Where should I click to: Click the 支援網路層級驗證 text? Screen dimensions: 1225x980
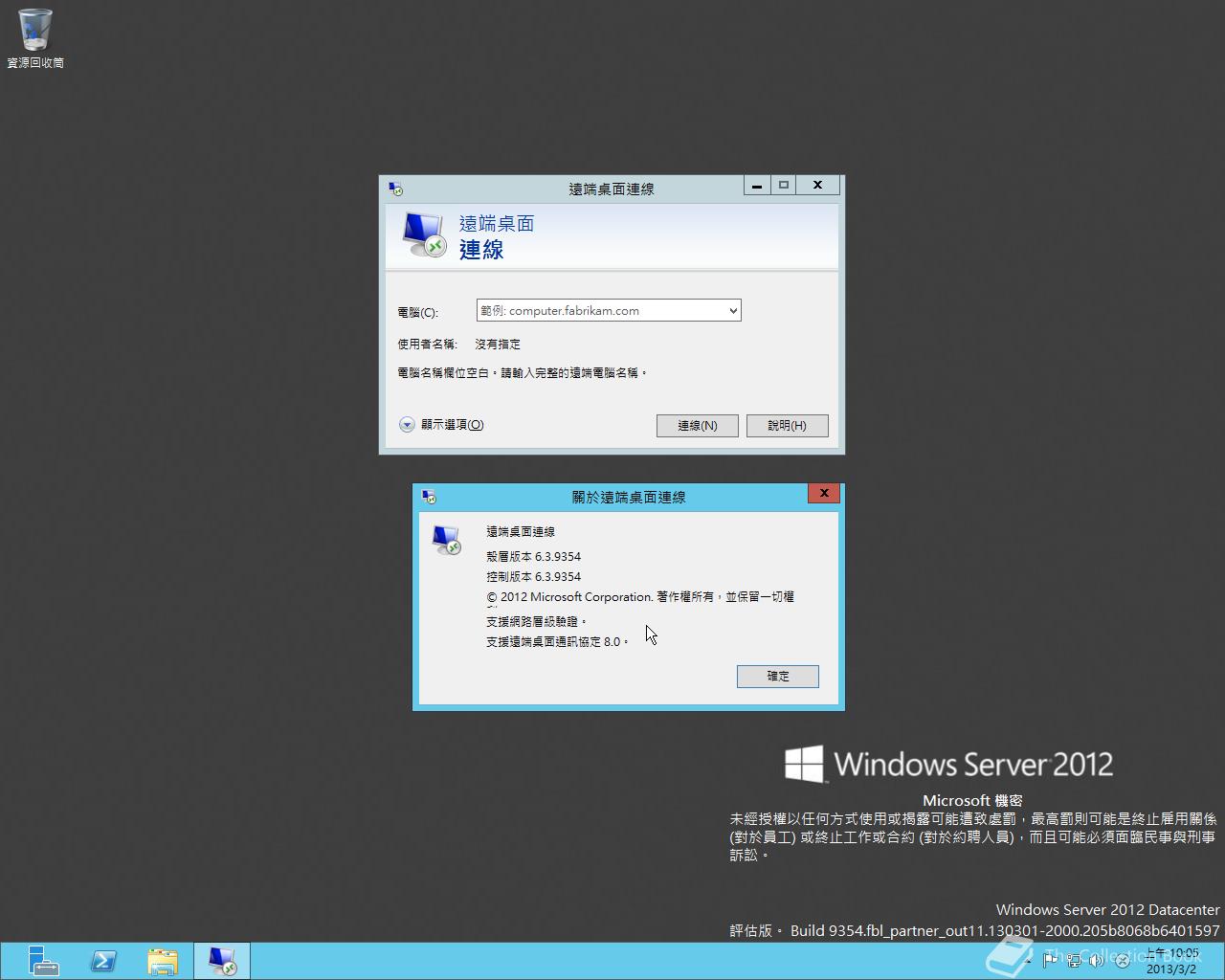tap(537, 622)
